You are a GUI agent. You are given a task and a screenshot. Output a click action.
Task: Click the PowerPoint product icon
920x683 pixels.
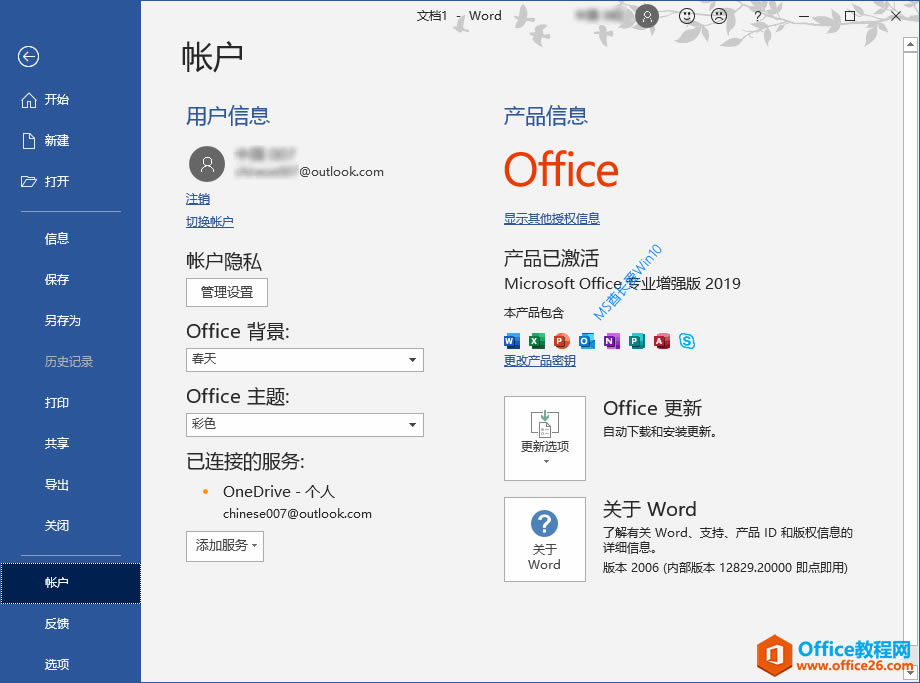(562, 341)
